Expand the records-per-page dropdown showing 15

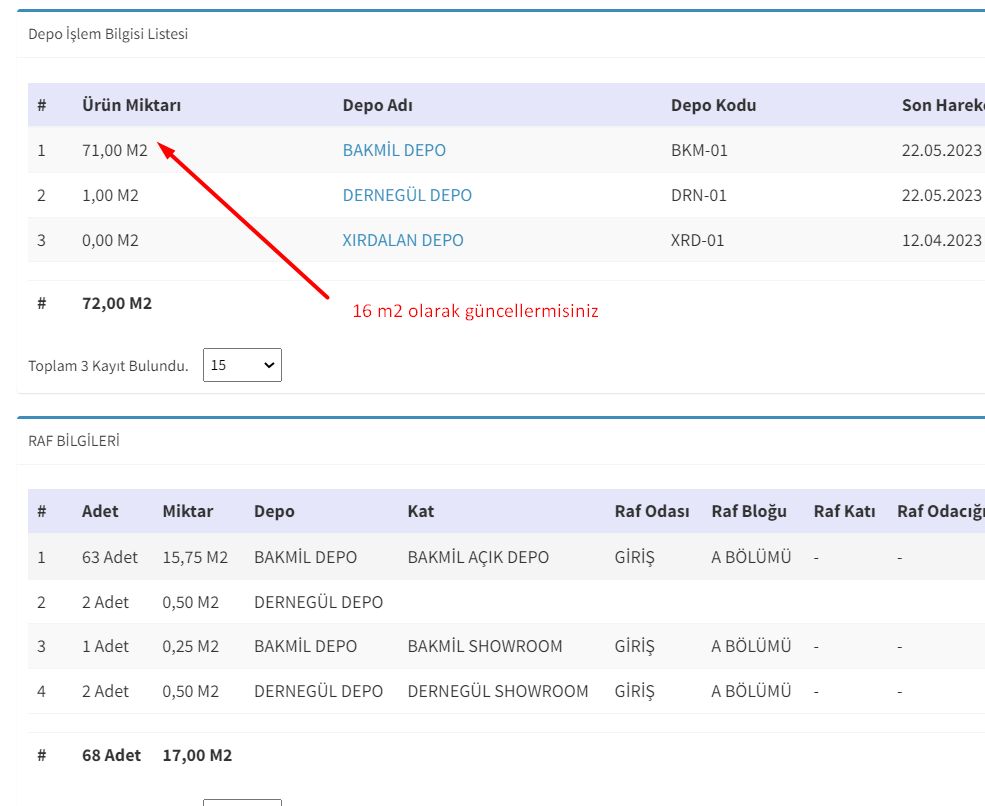tap(242, 366)
